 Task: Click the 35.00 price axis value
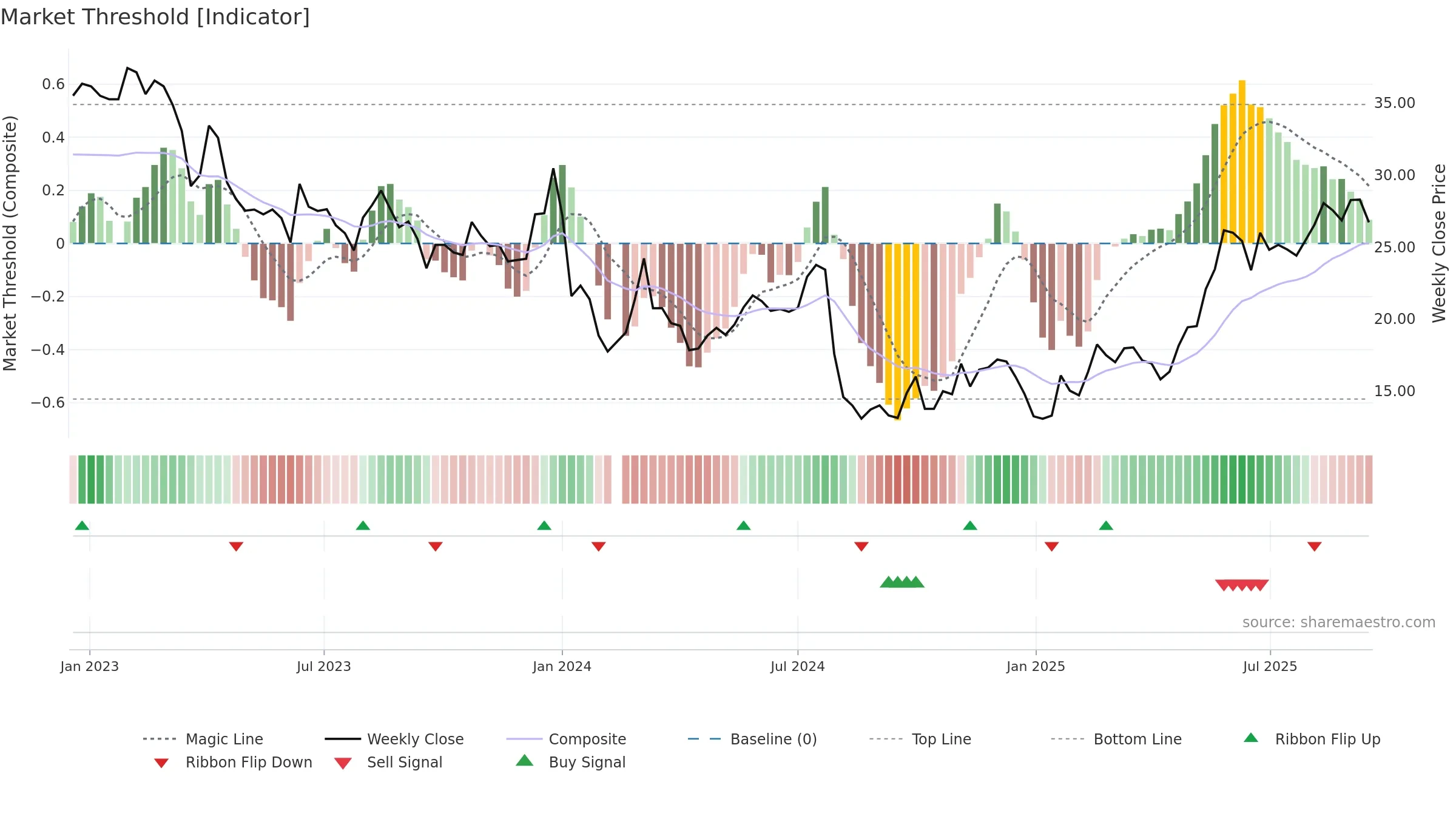(1395, 103)
